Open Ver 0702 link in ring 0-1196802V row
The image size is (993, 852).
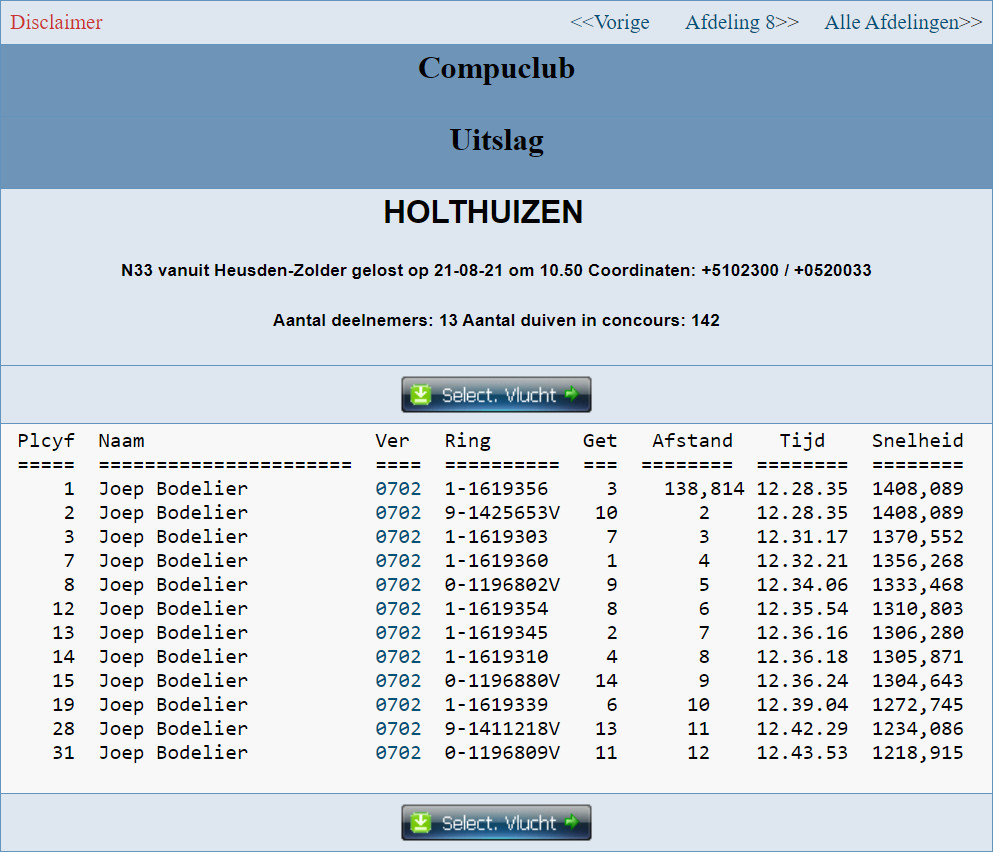398,585
